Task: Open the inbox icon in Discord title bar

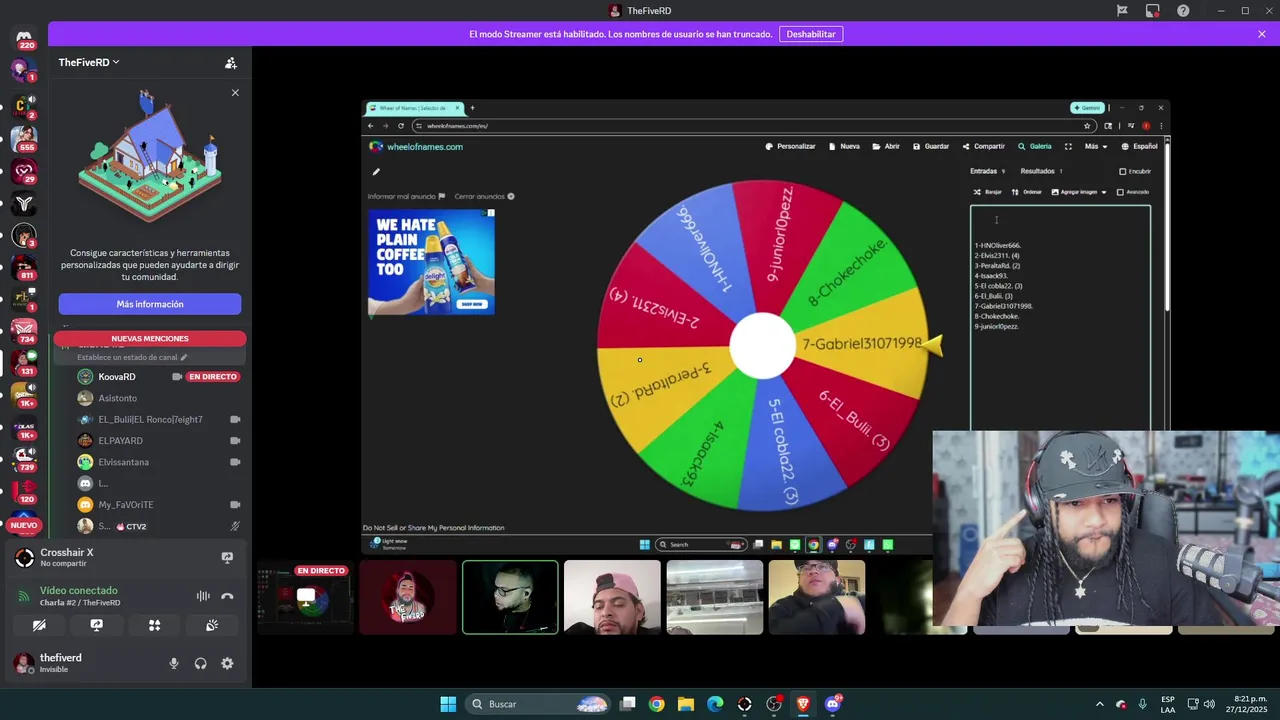Action: pyautogui.click(x=1153, y=11)
